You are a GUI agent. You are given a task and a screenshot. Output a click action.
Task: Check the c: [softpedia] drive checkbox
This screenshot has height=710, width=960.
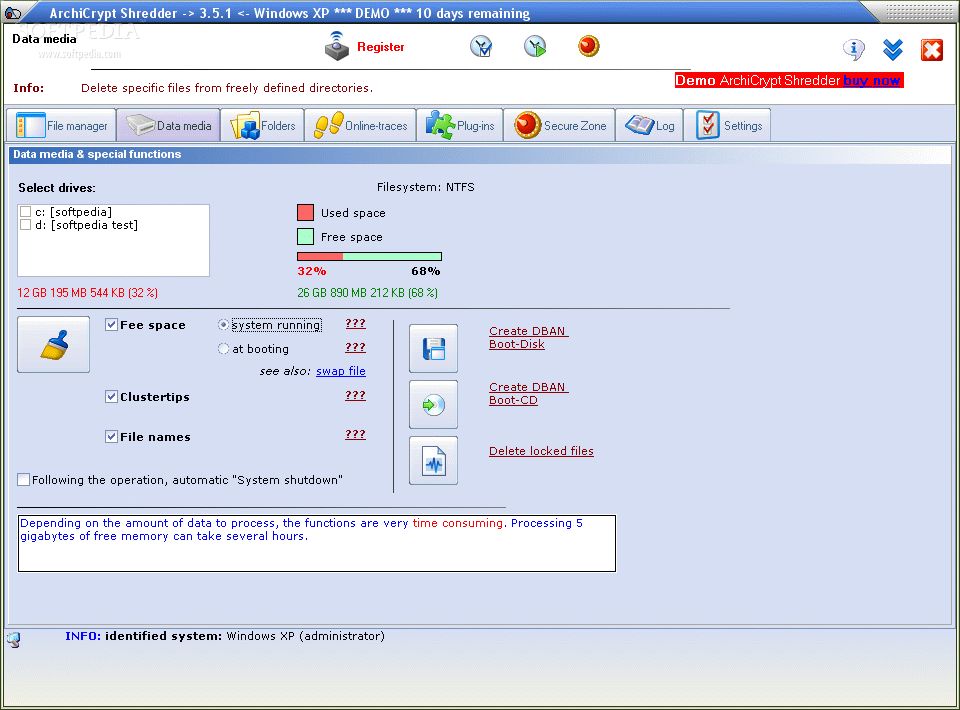tap(26, 212)
